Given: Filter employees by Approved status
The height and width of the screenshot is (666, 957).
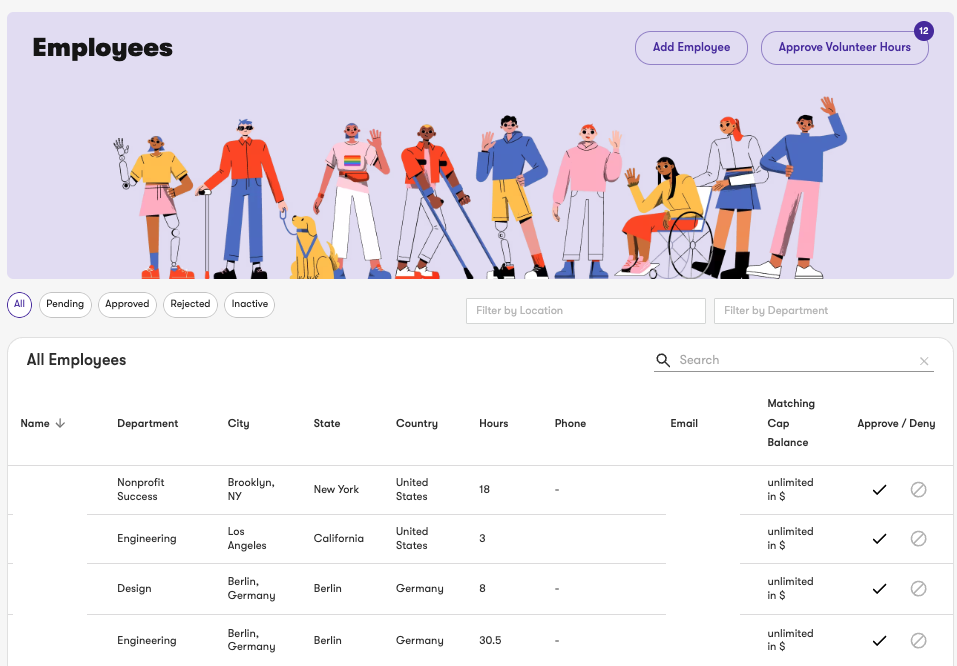Looking at the screenshot, I should pos(127,304).
